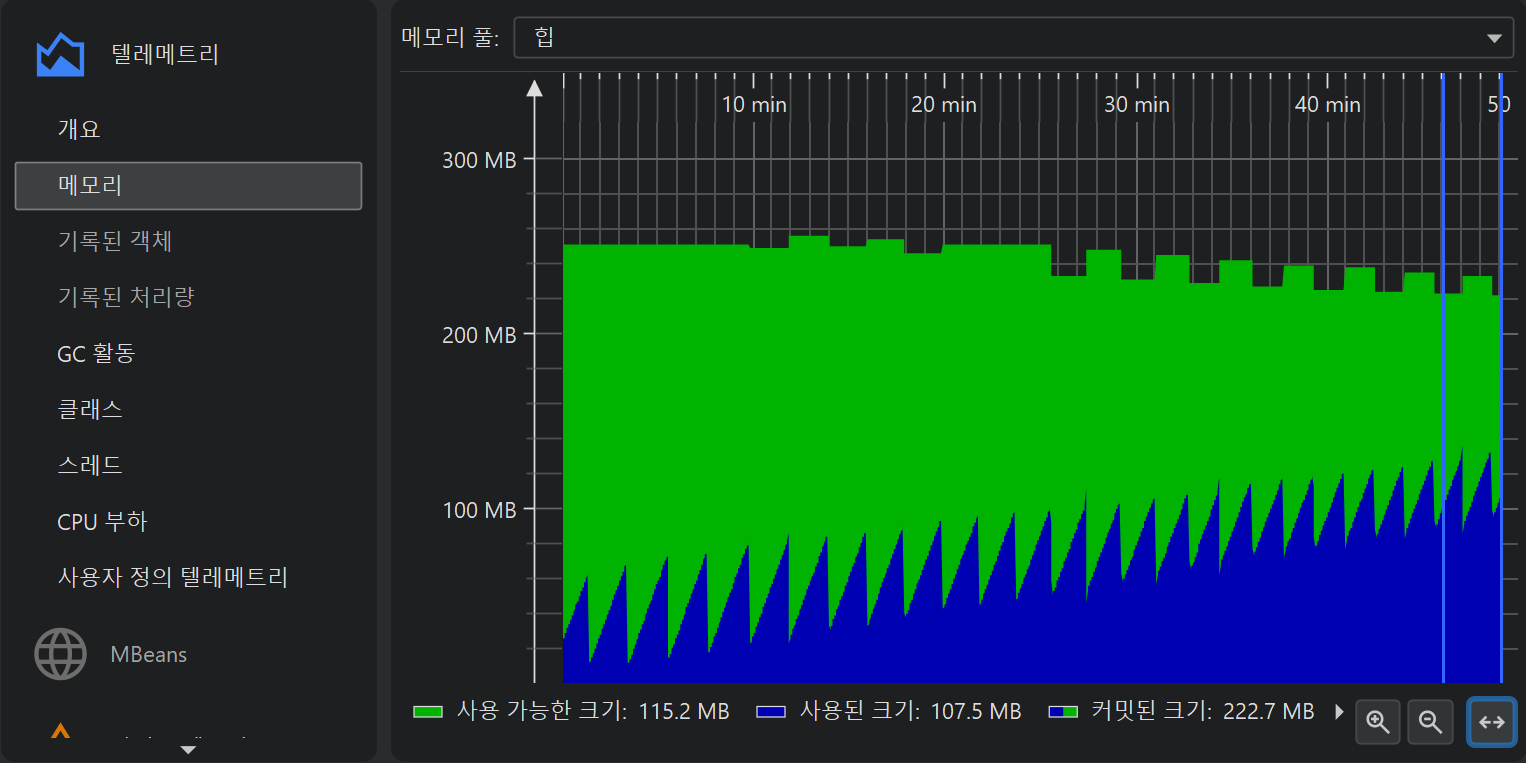The width and height of the screenshot is (1526, 763).
Task: Show the GC 활동 telemetry
Action: 96,353
